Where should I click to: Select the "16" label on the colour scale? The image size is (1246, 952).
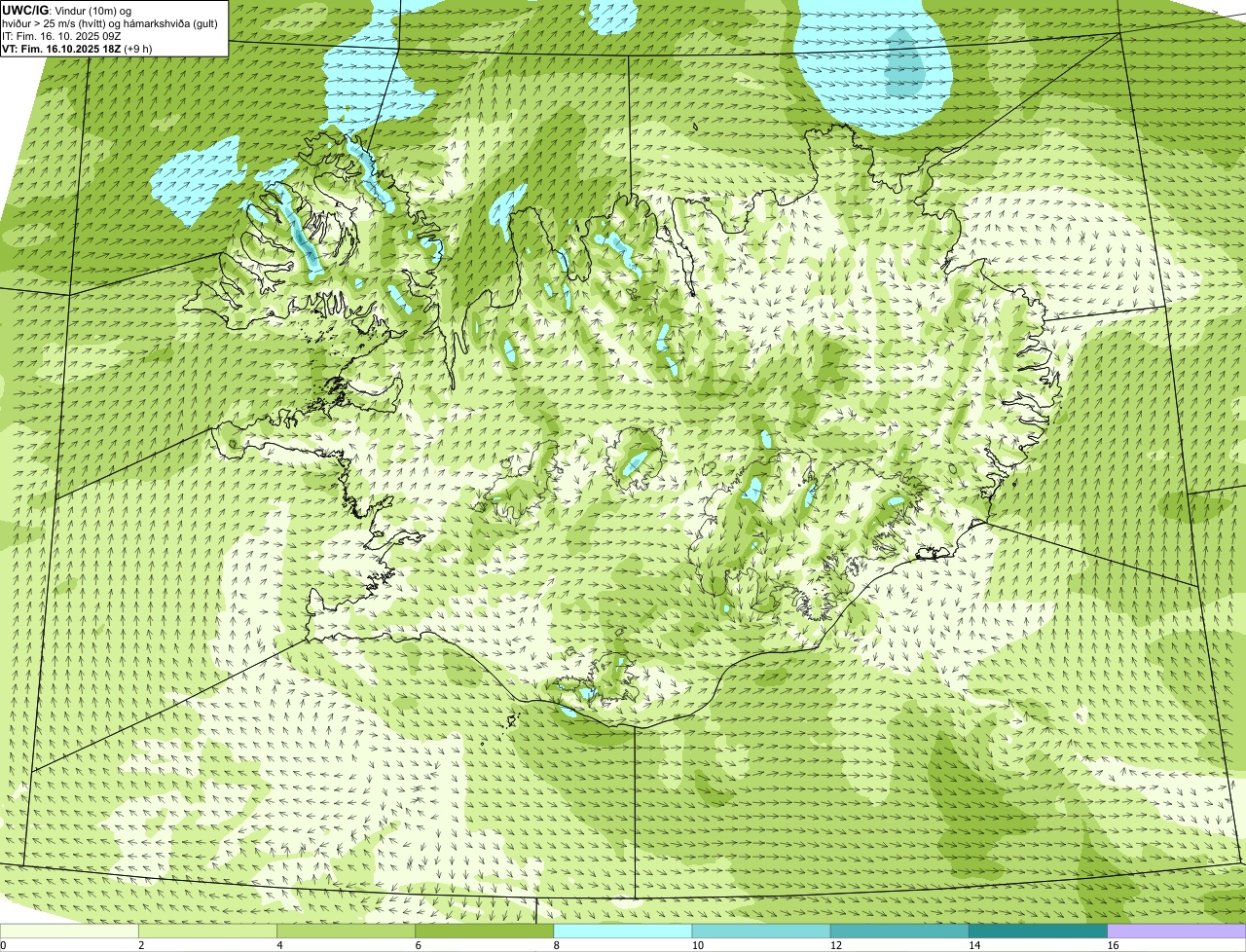click(1112, 945)
